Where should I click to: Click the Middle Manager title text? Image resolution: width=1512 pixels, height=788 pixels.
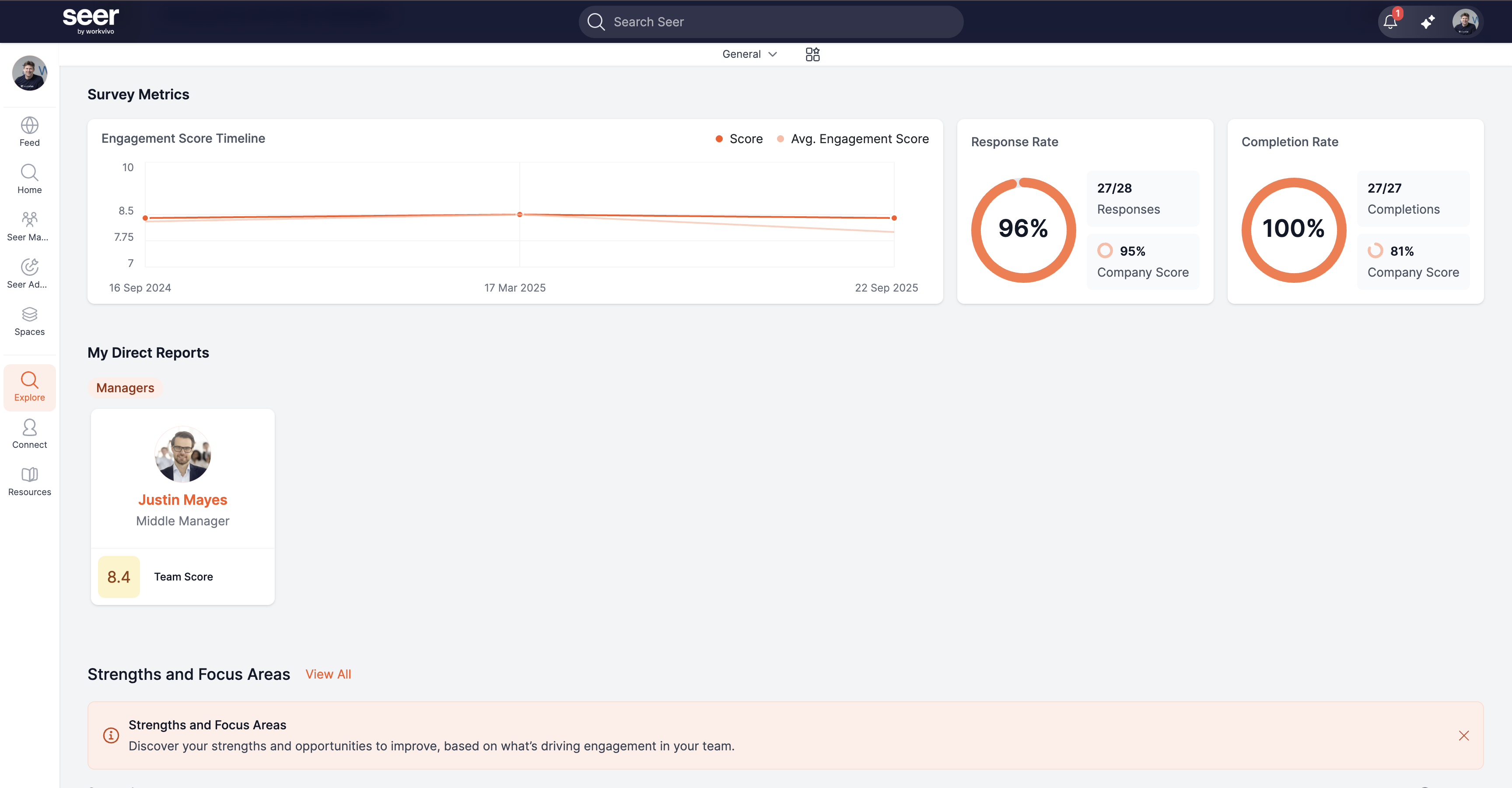tap(182, 521)
